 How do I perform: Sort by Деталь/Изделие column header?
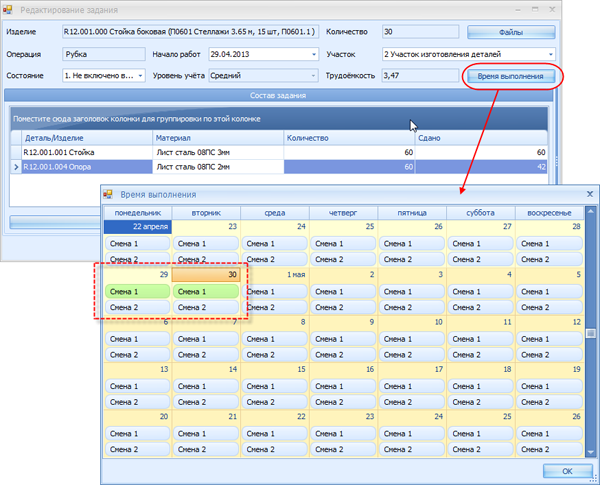pyautogui.click(x=87, y=138)
